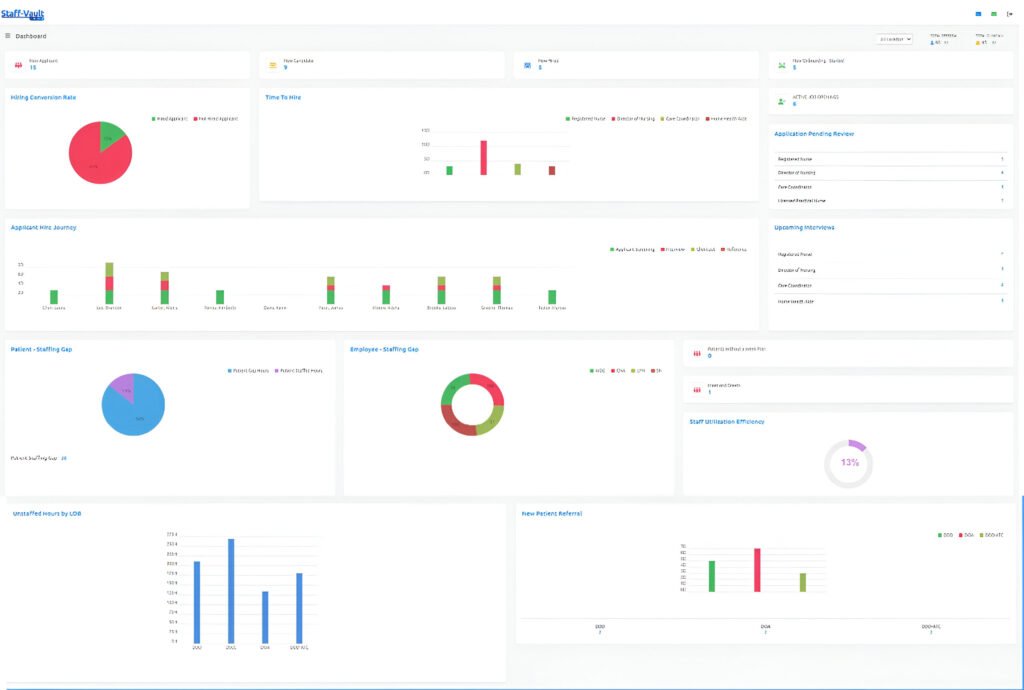Click the New Onboarding Started icon
This screenshot has height=690, width=1024.
pos(782,65)
